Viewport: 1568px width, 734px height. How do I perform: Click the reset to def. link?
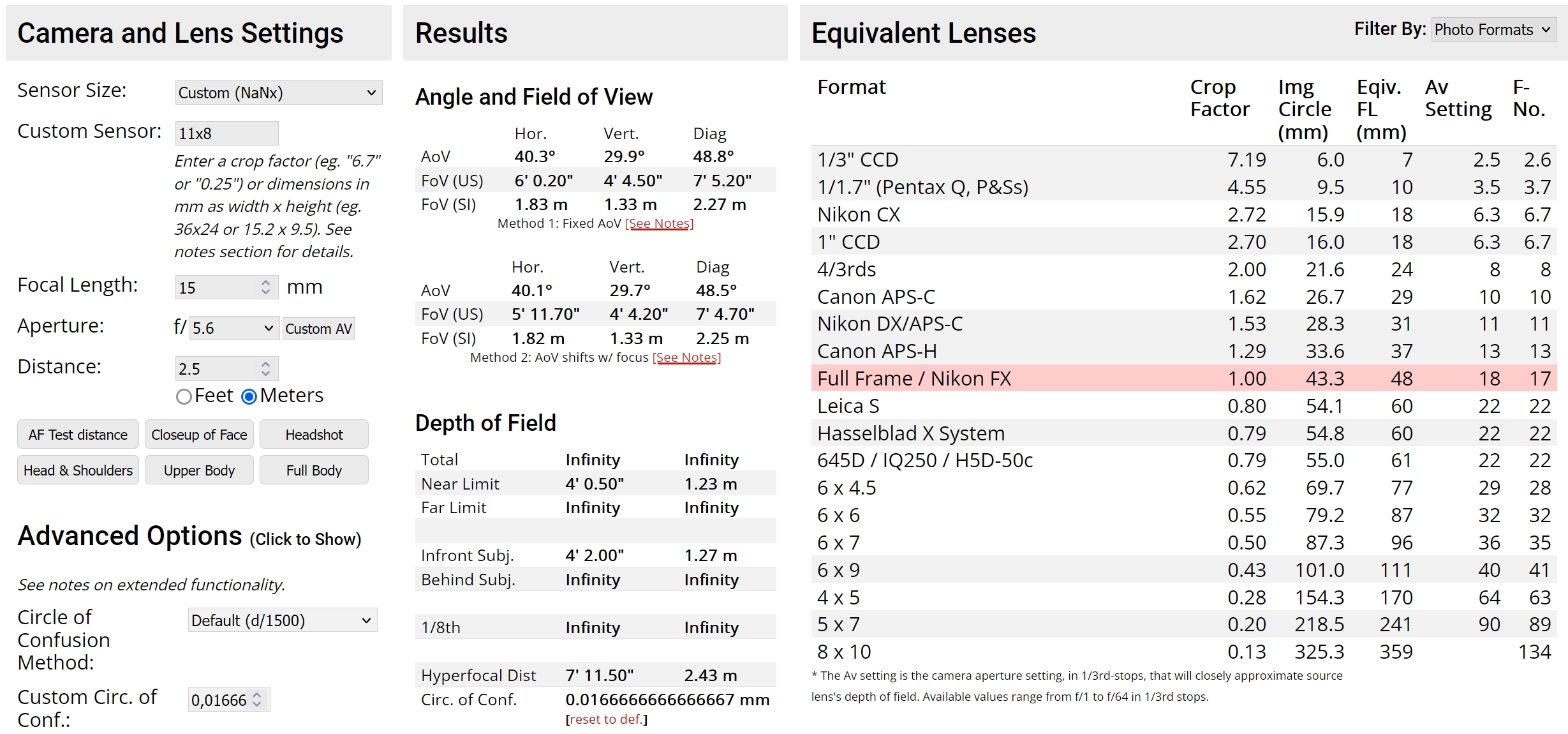[605, 719]
